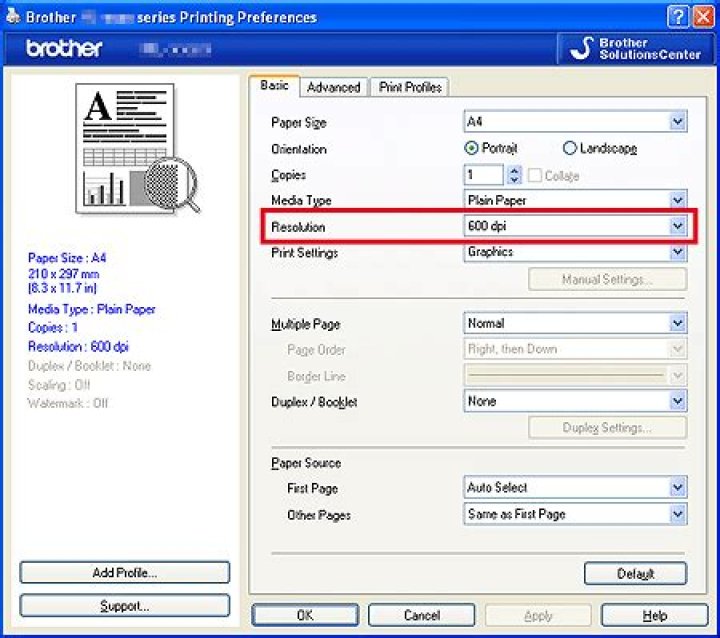This screenshot has width=720, height=638.
Task: Click the brother logo in header
Action: [x=64, y=48]
